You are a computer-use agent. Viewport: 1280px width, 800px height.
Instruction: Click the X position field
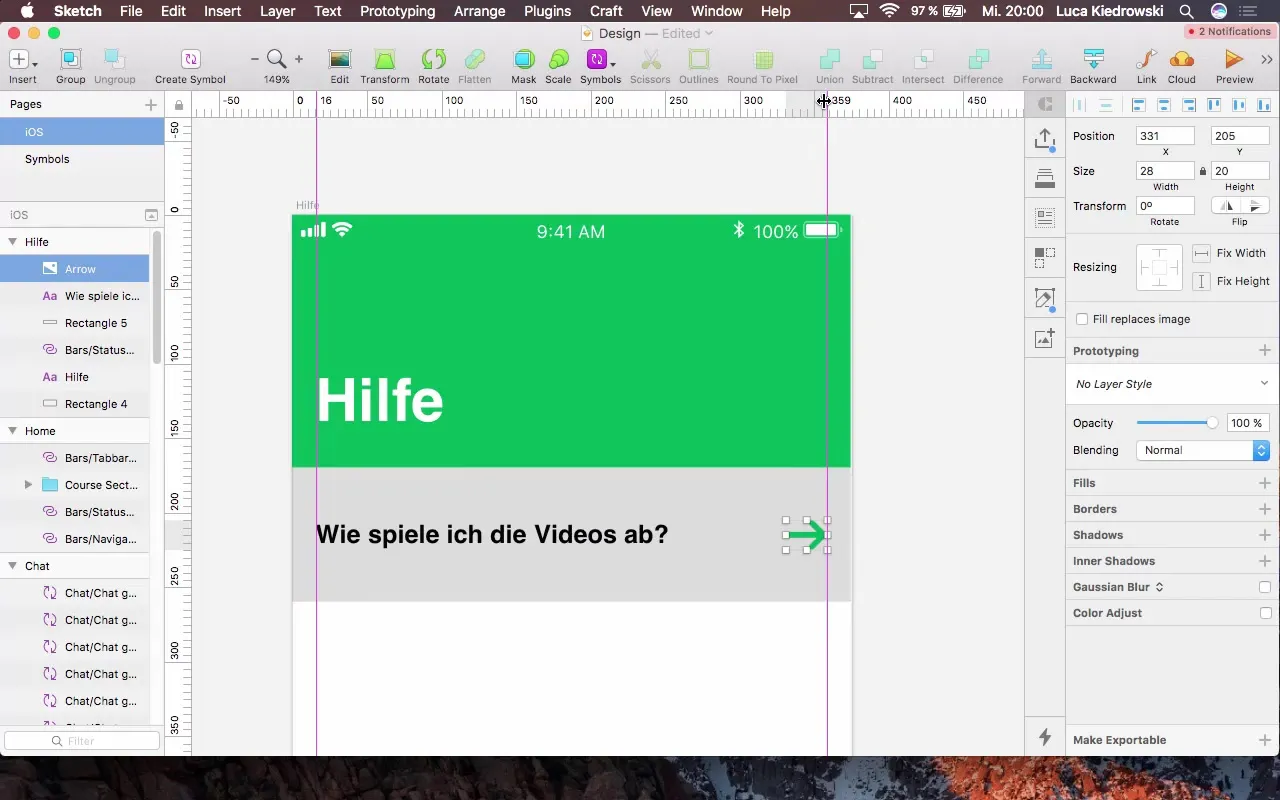[x=1165, y=136]
